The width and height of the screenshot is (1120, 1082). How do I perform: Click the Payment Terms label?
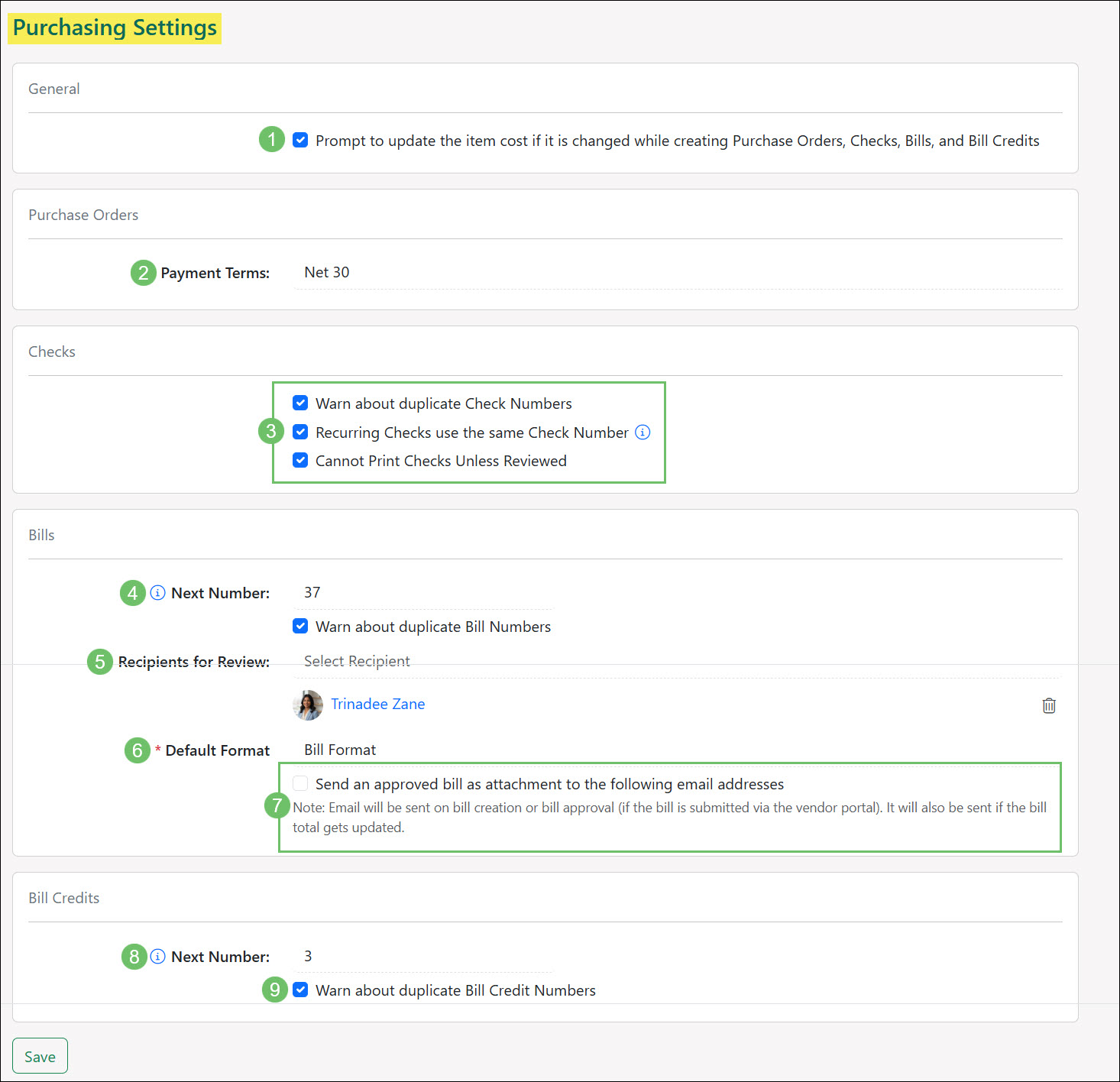(215, 273)
